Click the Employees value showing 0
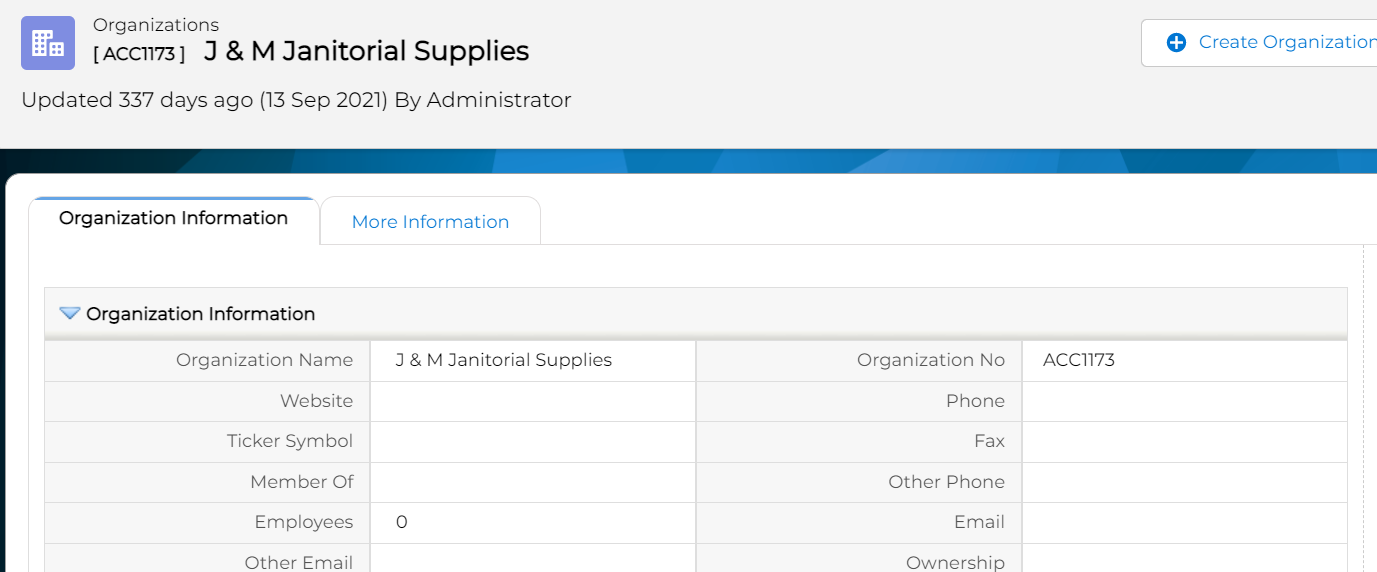Viewport: 1377px width, 572px height. click(x=532, y=522)
